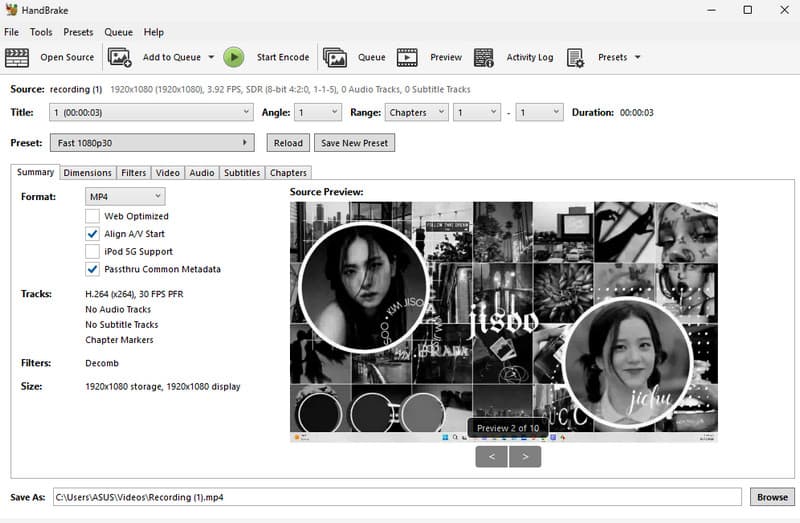The width and height of the screenshot is (800, 523).
Task: Click the Open Source film clapper icon
Action: tap(17, 57)
